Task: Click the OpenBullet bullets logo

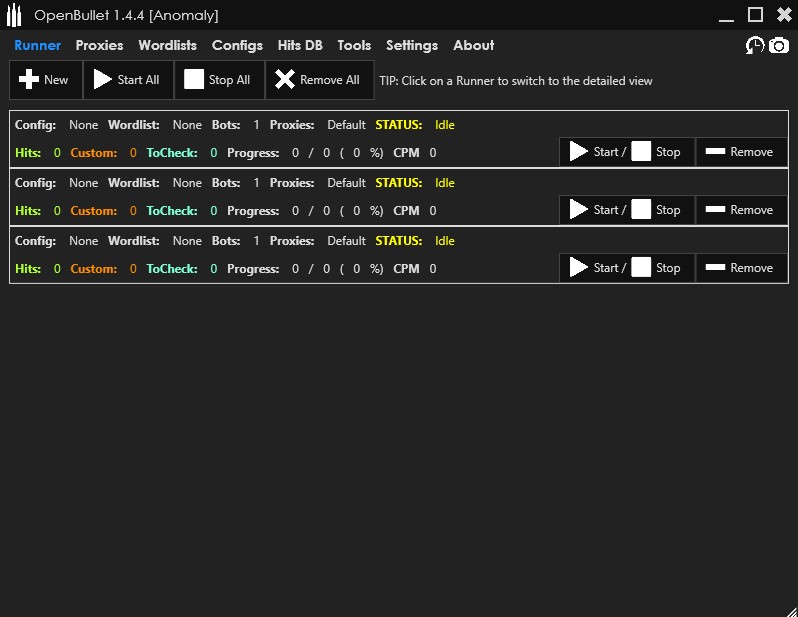Action: coord(14,15)
